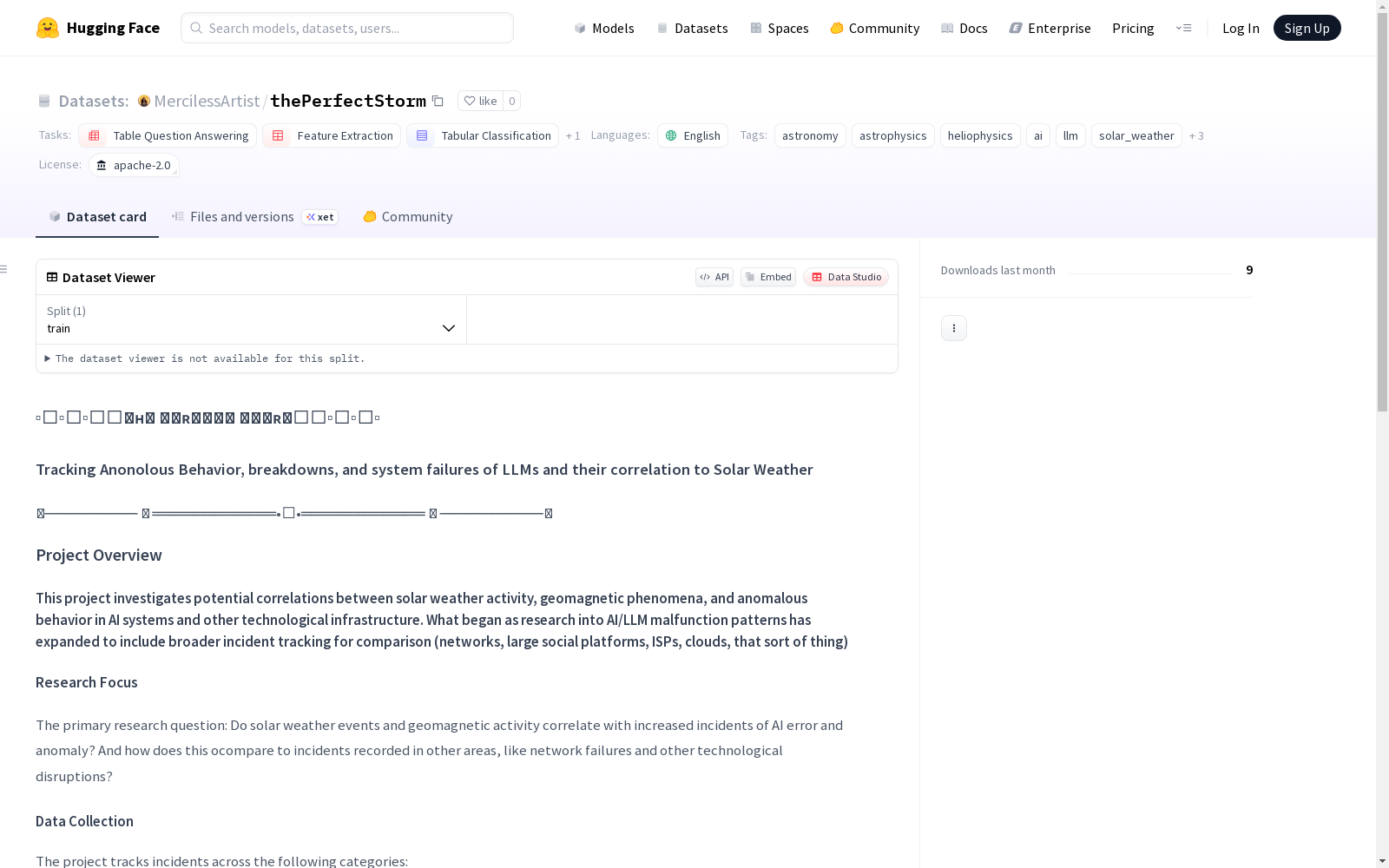Open thePerfectStorm dataset title link
The width and height of the screenshot is (1389, 868).
(348, 101)
